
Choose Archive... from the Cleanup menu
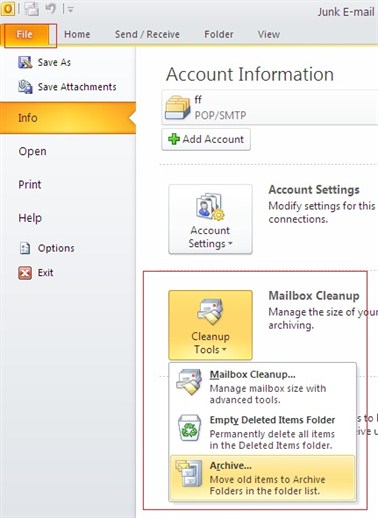pyautogui.click(x=263, y=478)
